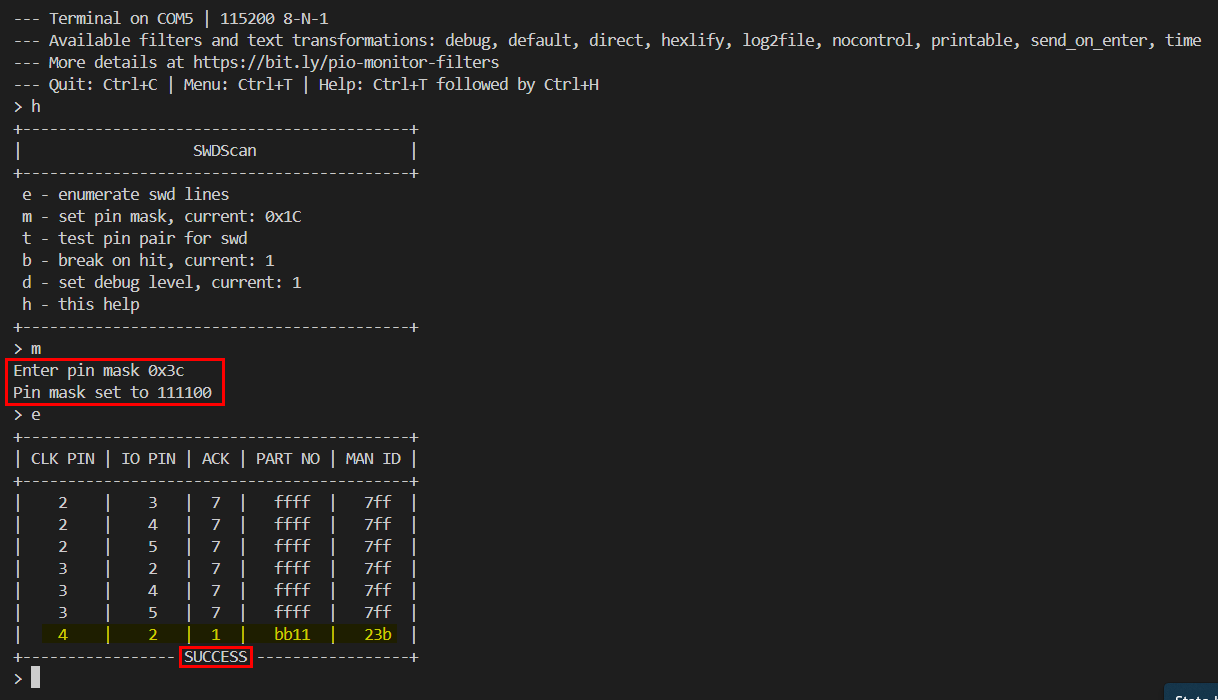Screen dimensions: 1218x700
Task: Click the 'break on hit' help entry
Action: click(148, 260)
